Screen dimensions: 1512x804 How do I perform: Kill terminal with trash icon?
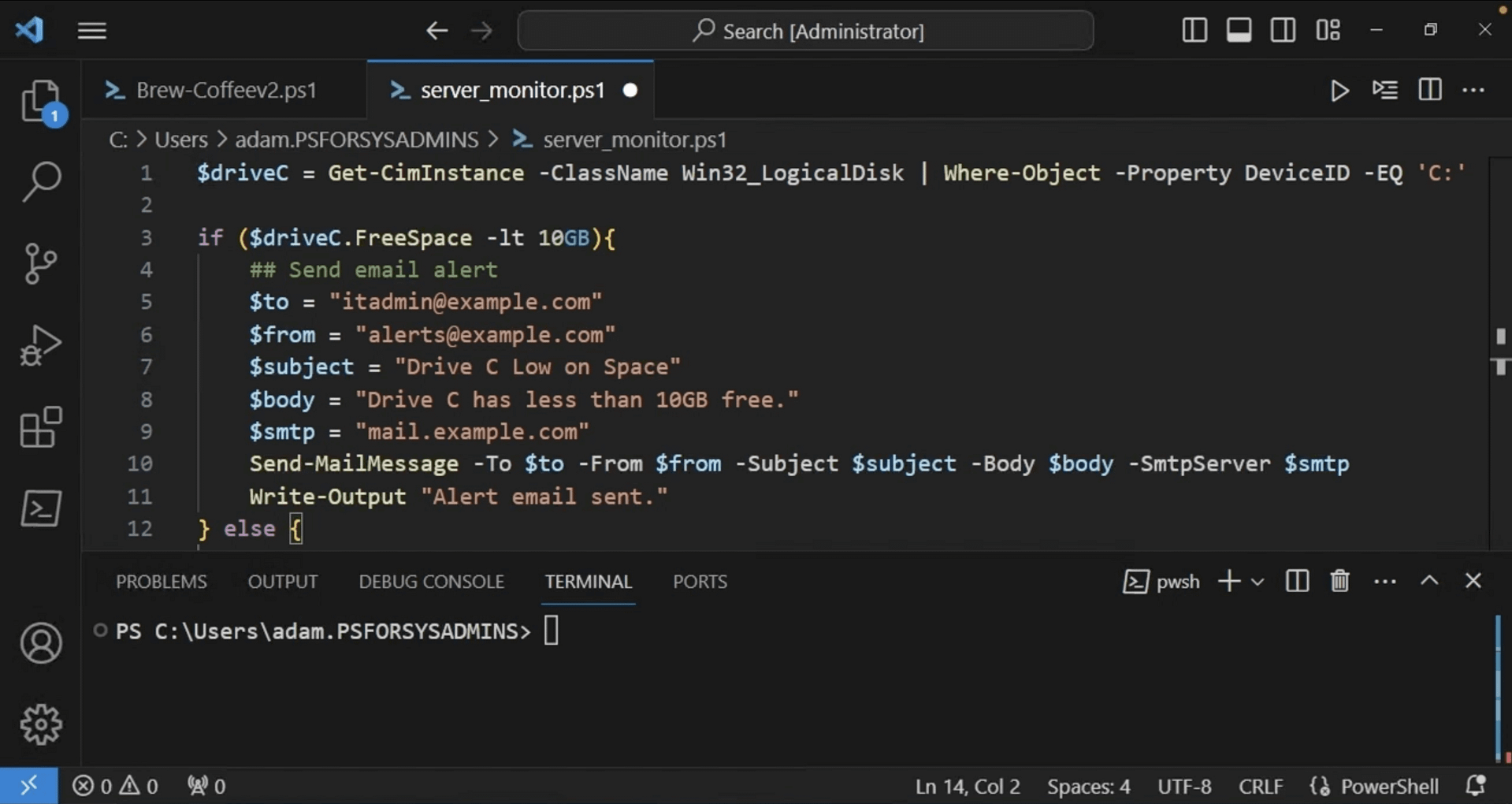coord(1340,582)
